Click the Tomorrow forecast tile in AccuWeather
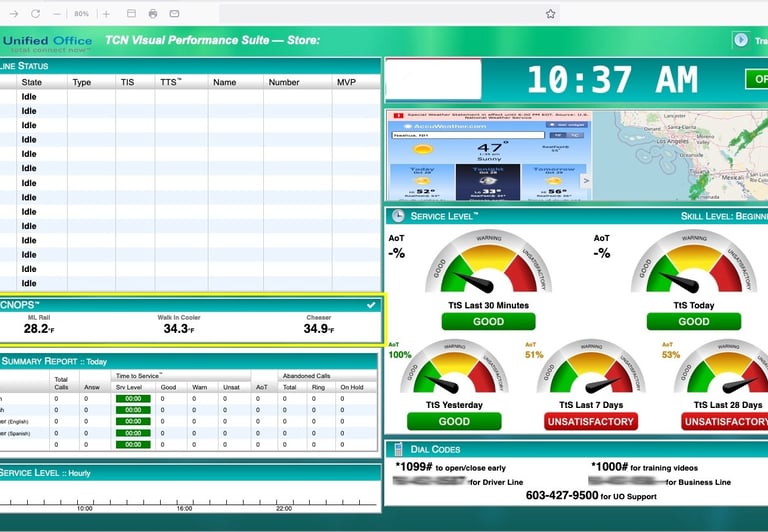Screen dimensions: 768x532 (x=552, y=182)
